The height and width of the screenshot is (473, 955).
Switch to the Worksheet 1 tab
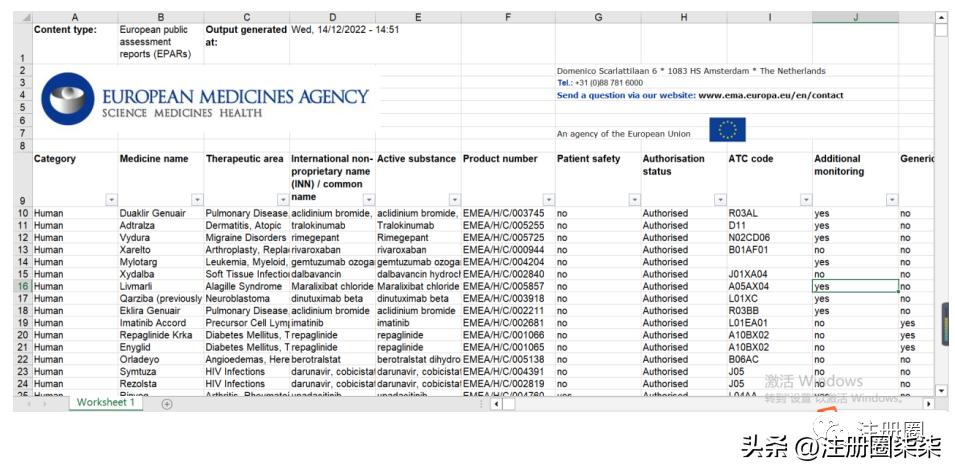coord(105,403)
